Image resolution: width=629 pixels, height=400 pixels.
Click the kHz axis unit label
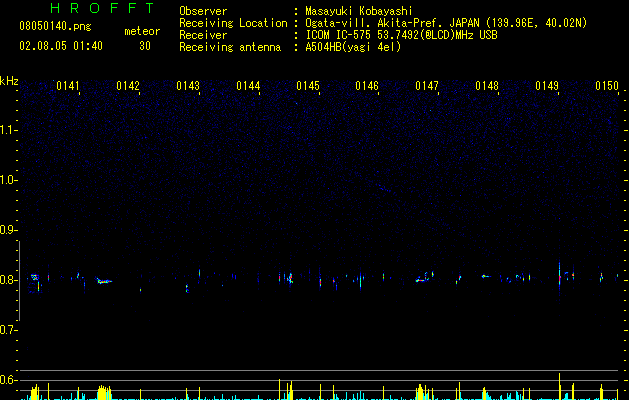[x=9, y=81]
